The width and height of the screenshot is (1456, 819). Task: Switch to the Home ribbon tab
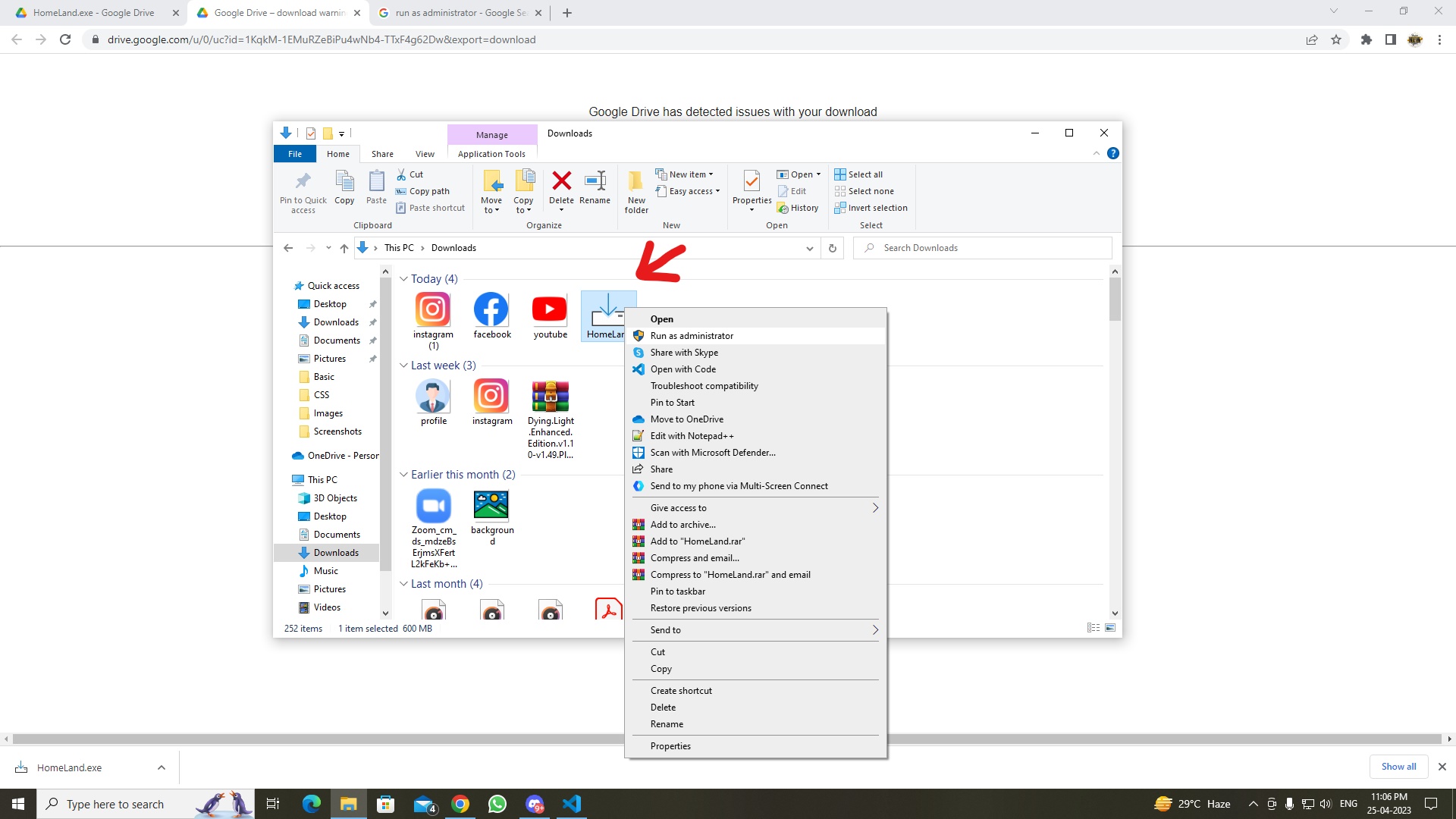click(x=338, y=154)
